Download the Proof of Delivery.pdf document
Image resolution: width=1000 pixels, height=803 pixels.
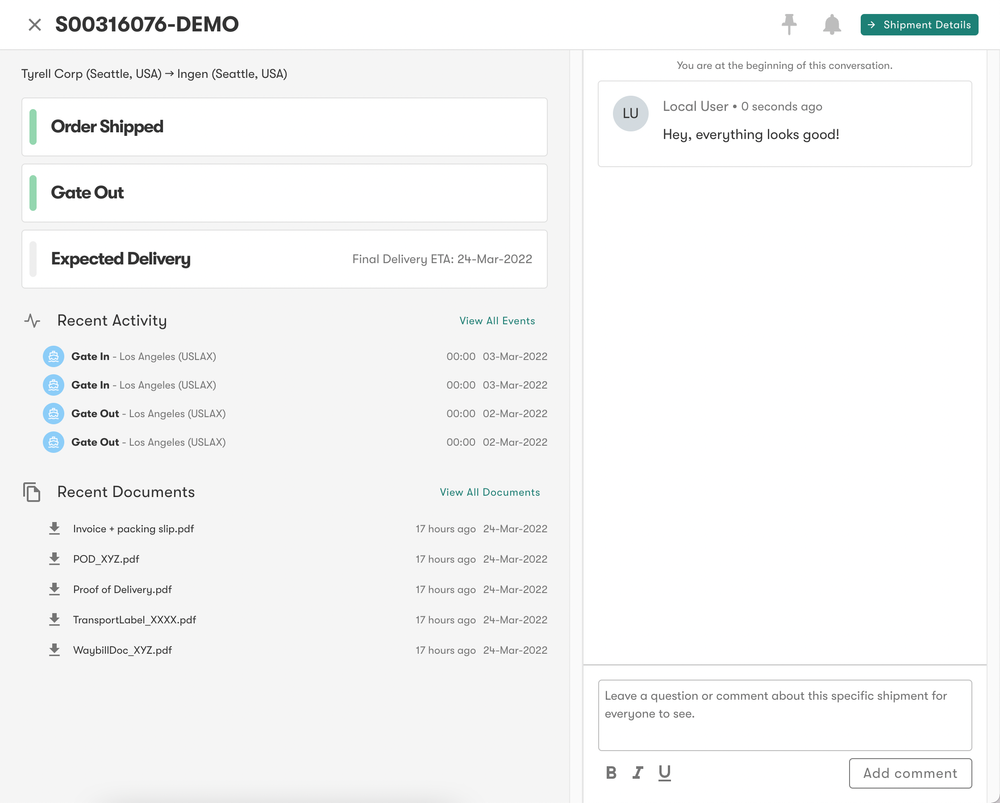click(x=53, y=589)
